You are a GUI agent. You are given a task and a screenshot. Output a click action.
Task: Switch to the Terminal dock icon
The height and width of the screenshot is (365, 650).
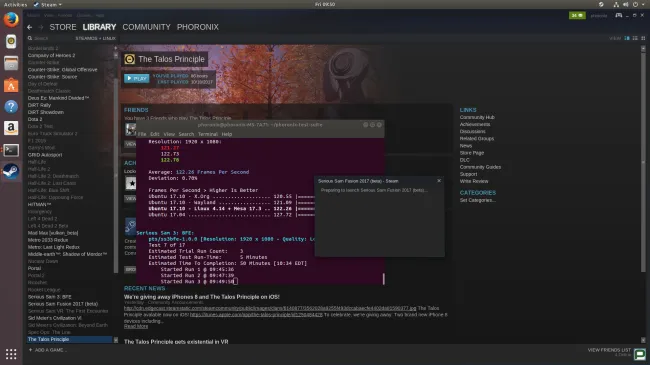click(11, 150)
